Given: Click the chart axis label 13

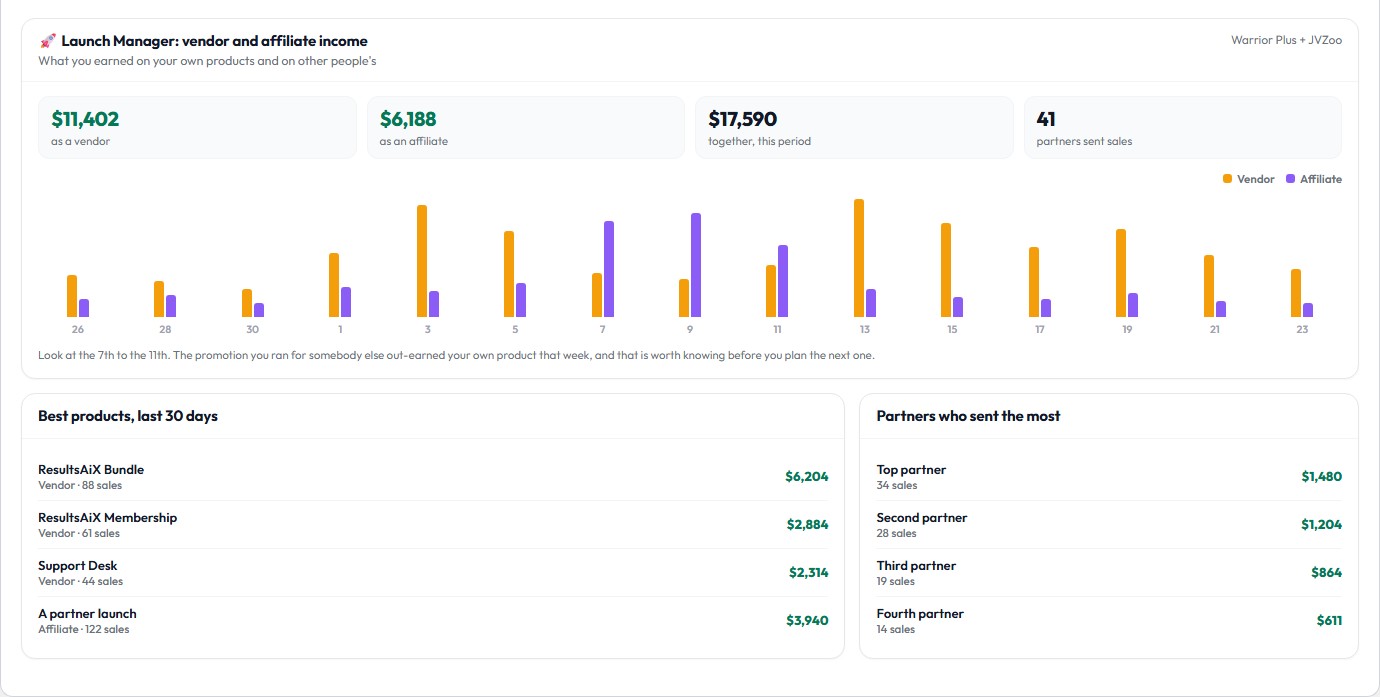Looking at the screenshot, I should [864, 329].
